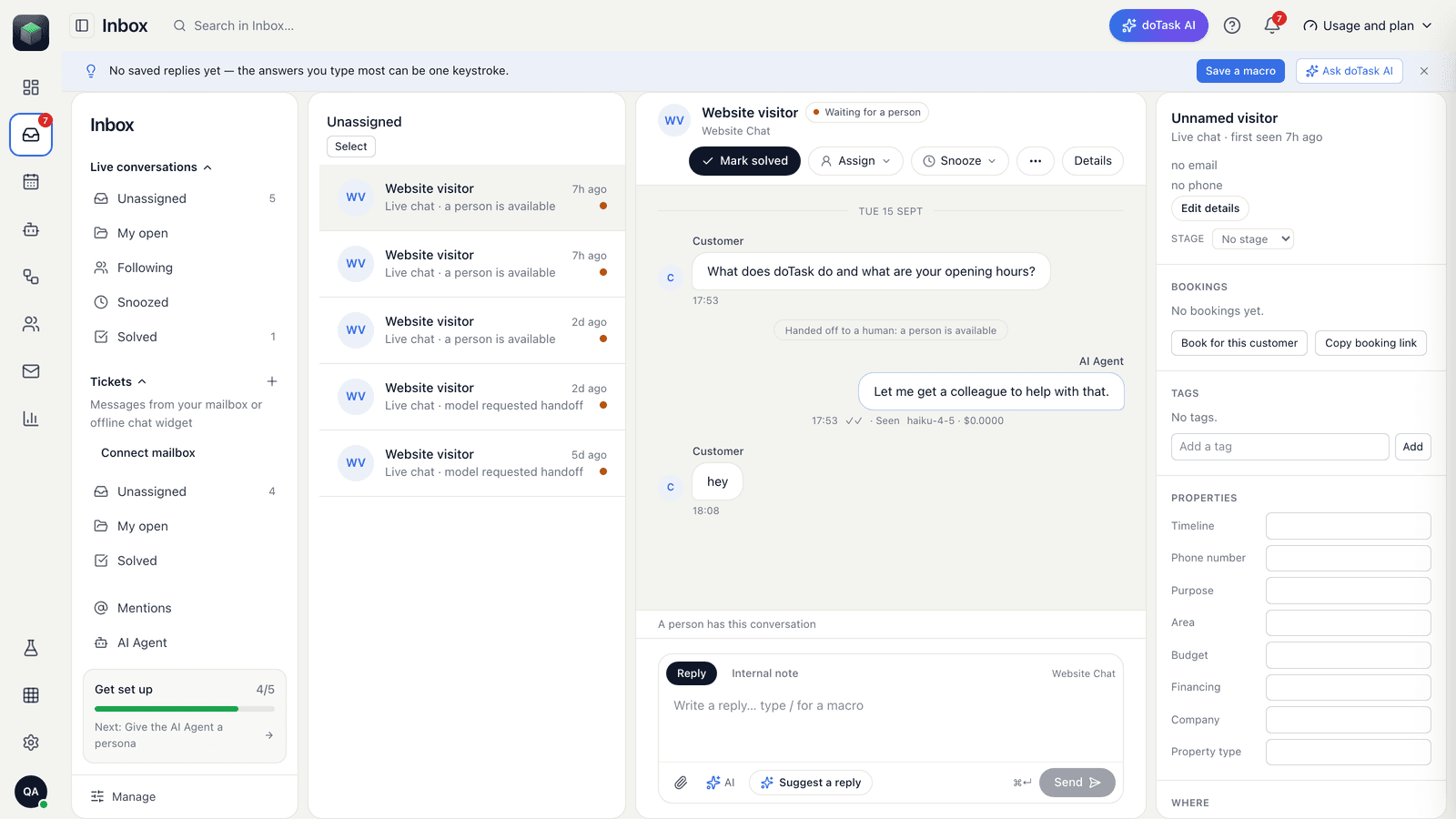Open the mail envelope icon in left rail
1456x819 pixels.
tap(31, 371)
